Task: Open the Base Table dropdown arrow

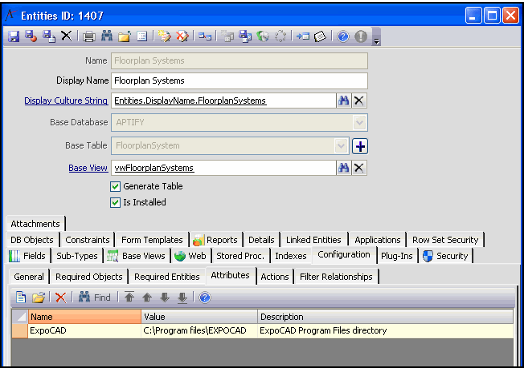Action: click(341, 146)
